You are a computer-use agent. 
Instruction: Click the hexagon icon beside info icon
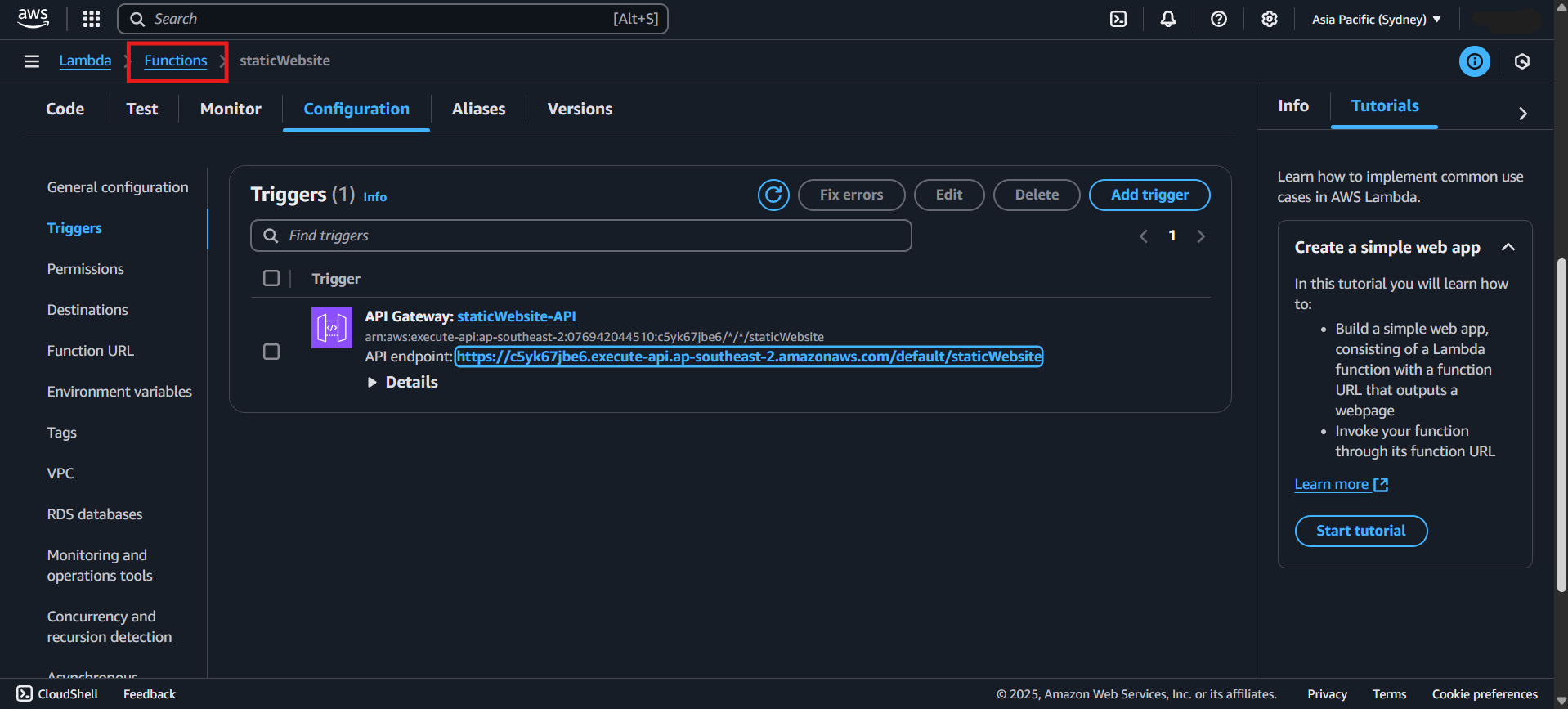click(x=1522, y=61)
